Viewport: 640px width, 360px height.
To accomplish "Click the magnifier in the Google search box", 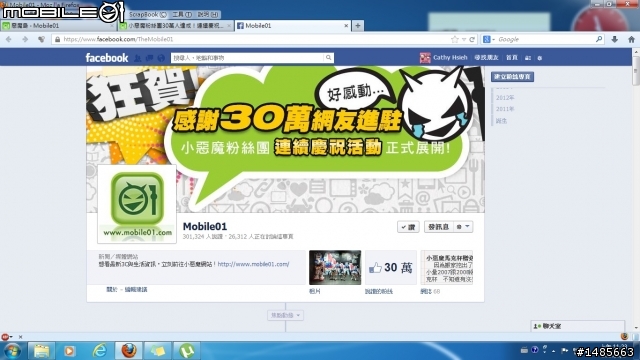I will point(599,39).
